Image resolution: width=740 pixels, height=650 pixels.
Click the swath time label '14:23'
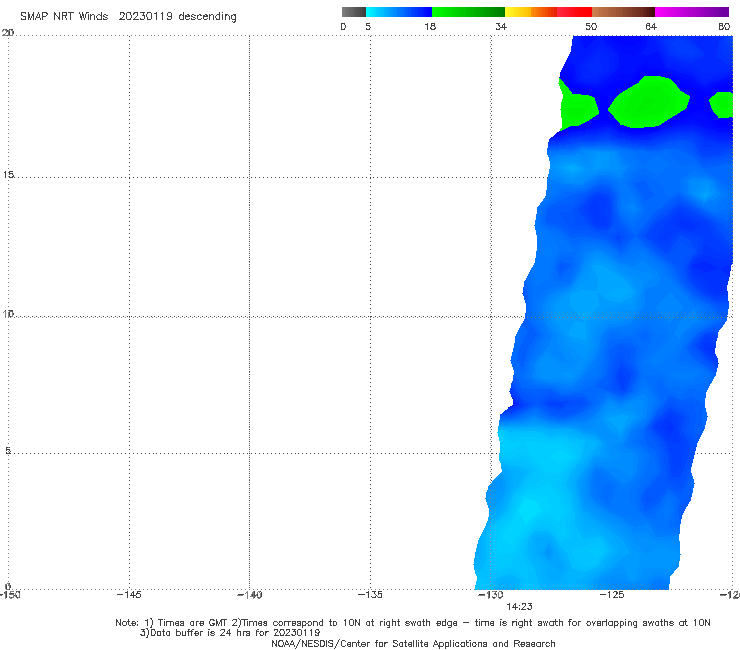(519, 607)
